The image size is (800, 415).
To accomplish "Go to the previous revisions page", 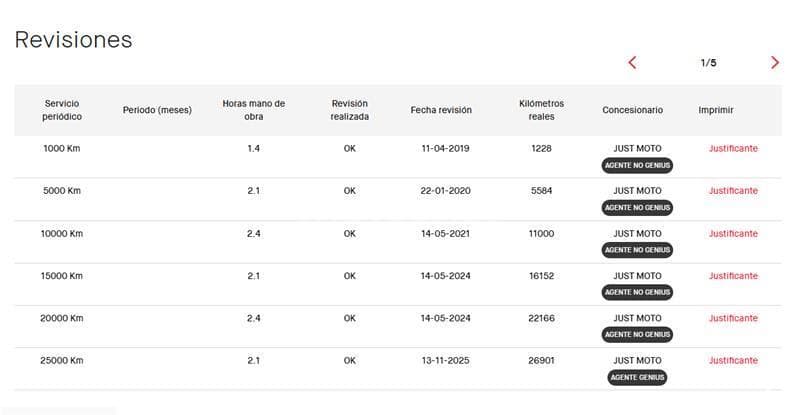I will (x=632, y=63).
